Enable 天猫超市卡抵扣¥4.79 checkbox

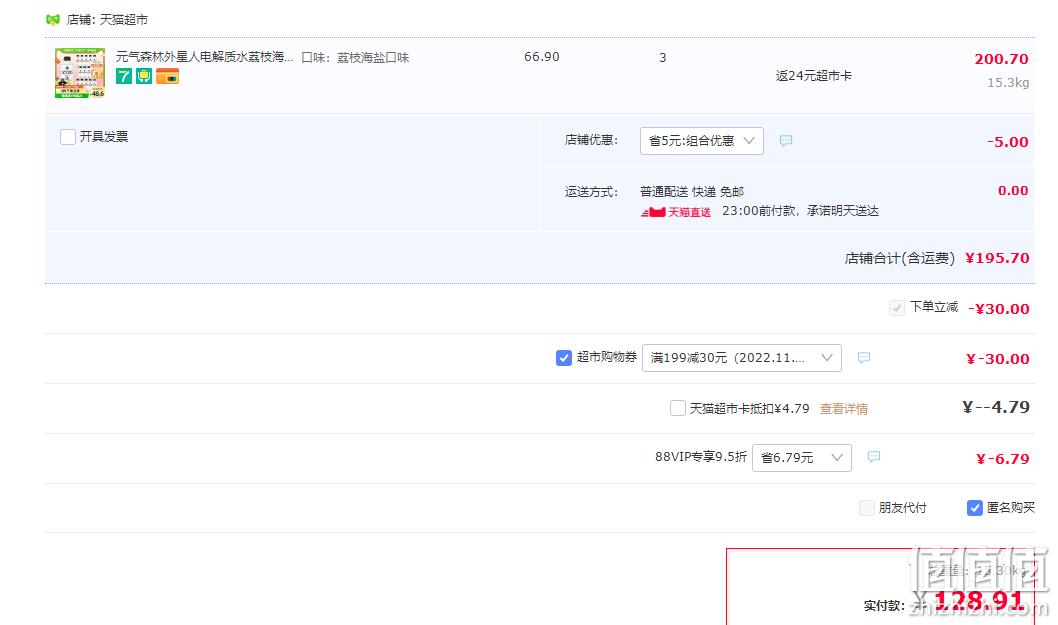click(x=677, y=408)
